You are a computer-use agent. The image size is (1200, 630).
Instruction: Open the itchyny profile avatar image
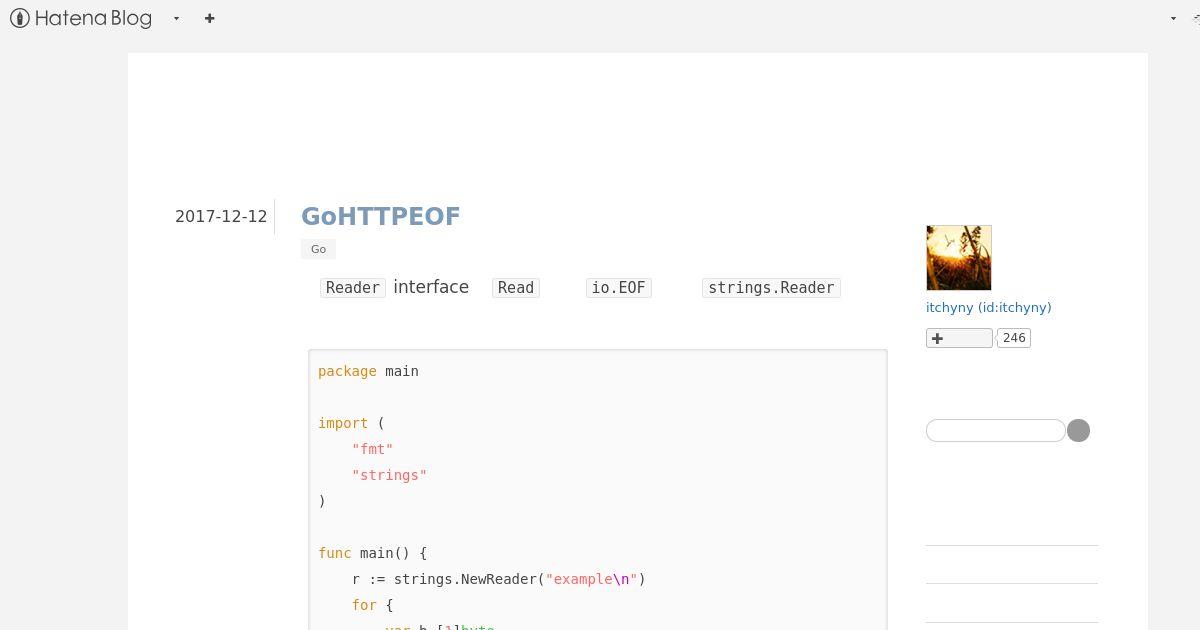coord(959,258)
